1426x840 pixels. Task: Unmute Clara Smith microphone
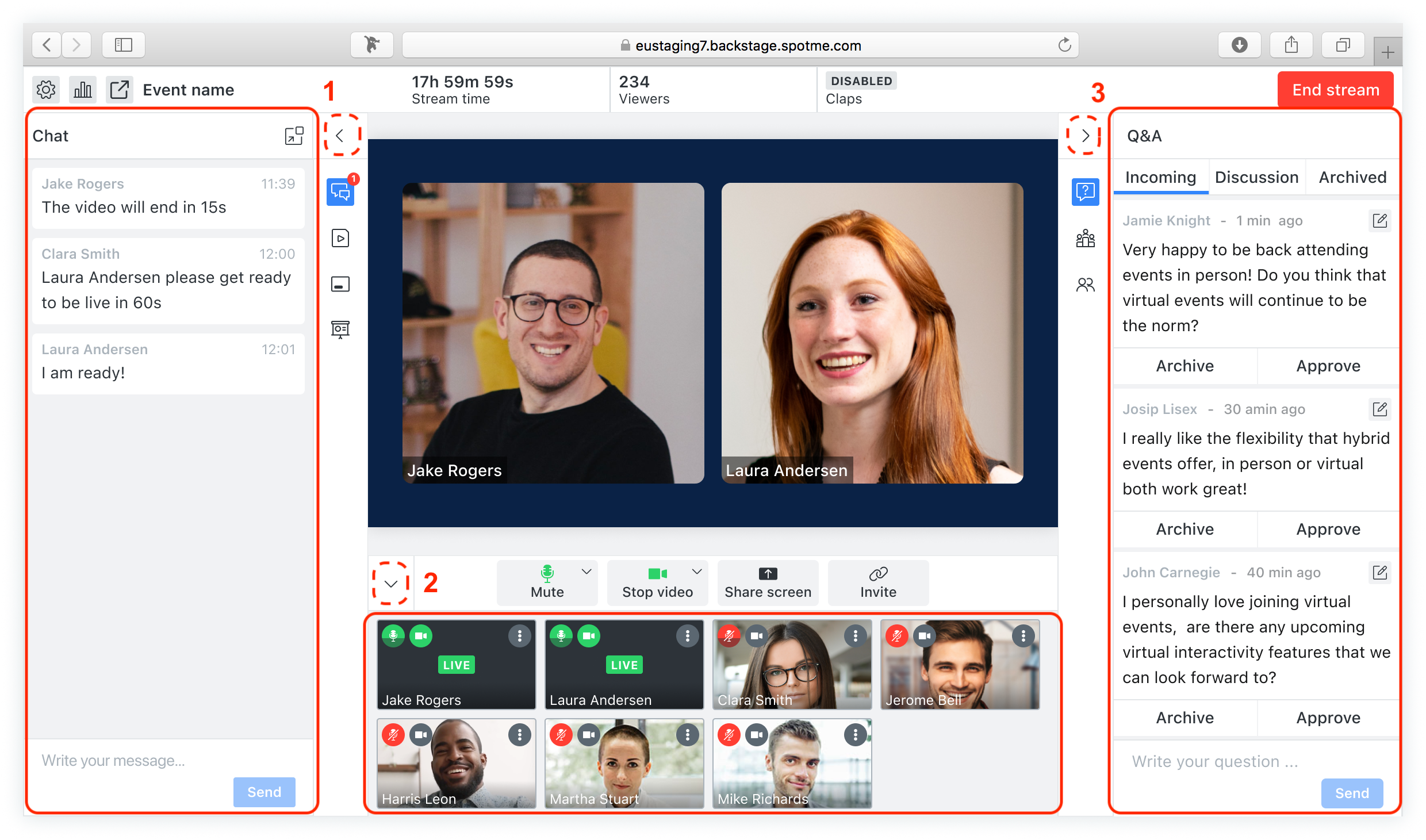[729, 636]
